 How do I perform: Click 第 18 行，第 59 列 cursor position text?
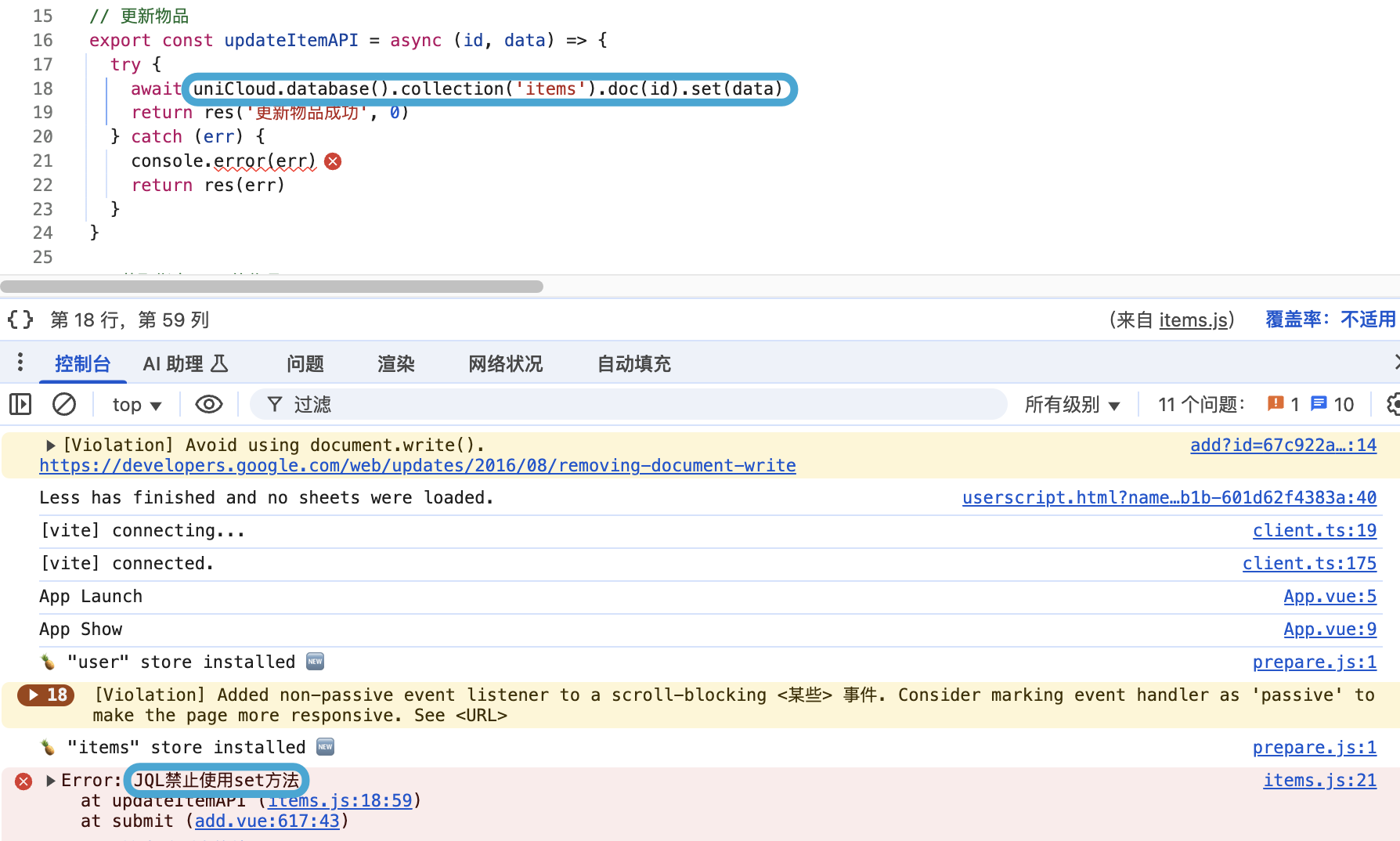pos(130,319)
